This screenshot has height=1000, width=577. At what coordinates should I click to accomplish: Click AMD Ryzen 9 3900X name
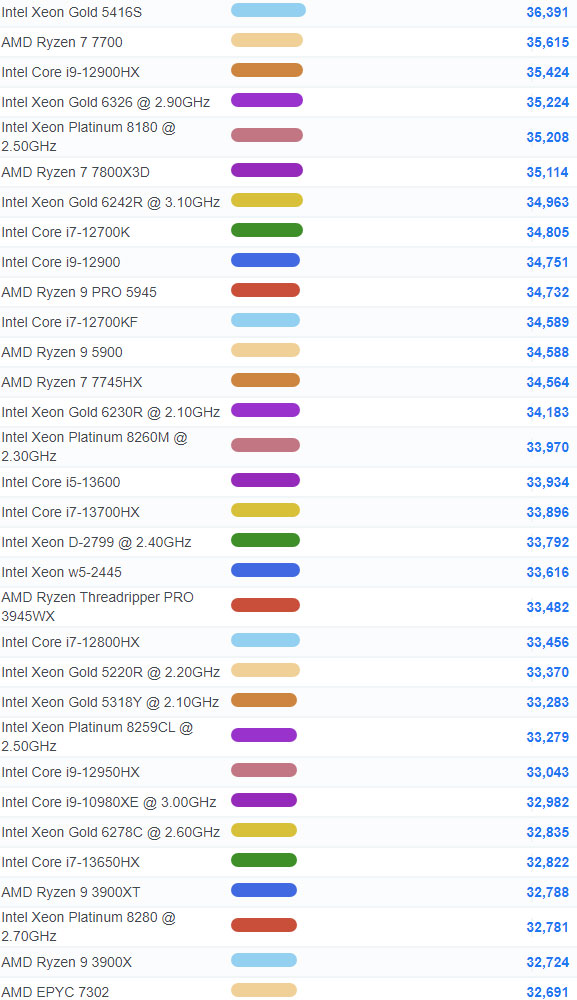pos(66,962)
